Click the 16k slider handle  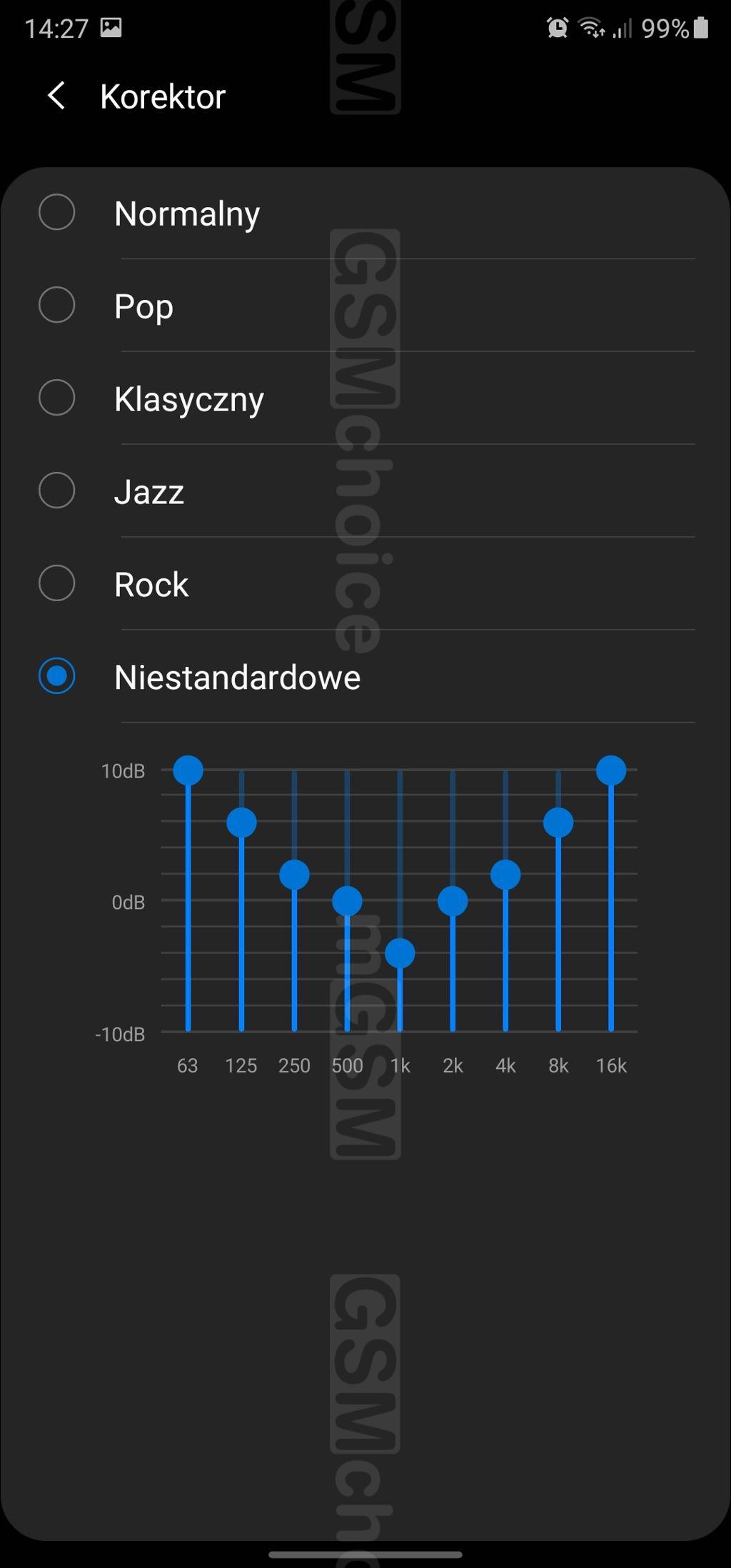(611, 770)
